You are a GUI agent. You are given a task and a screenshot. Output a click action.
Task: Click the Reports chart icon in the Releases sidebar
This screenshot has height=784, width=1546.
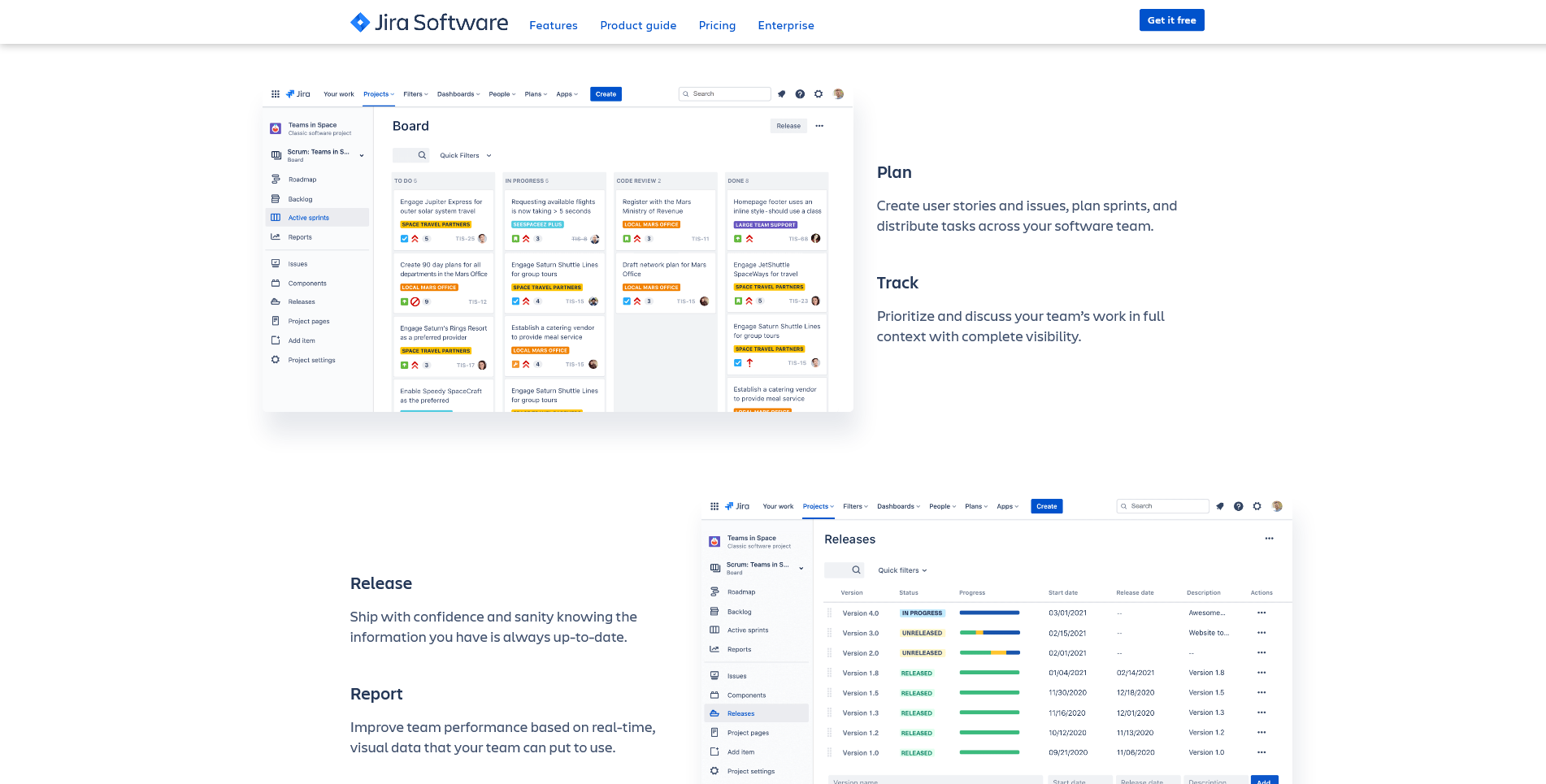(714, 649)
